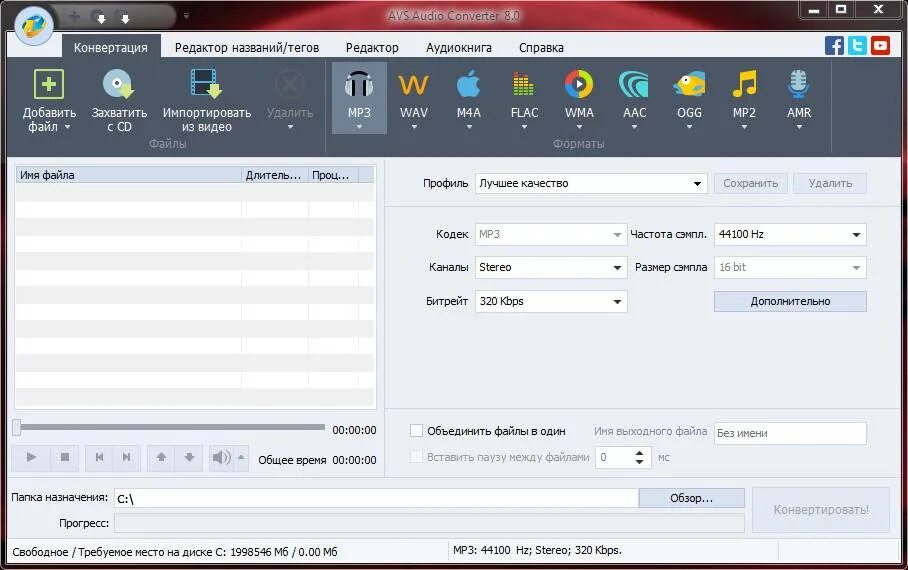Select the MP2 format icon
Screen dimensions: 908x570
744,85
